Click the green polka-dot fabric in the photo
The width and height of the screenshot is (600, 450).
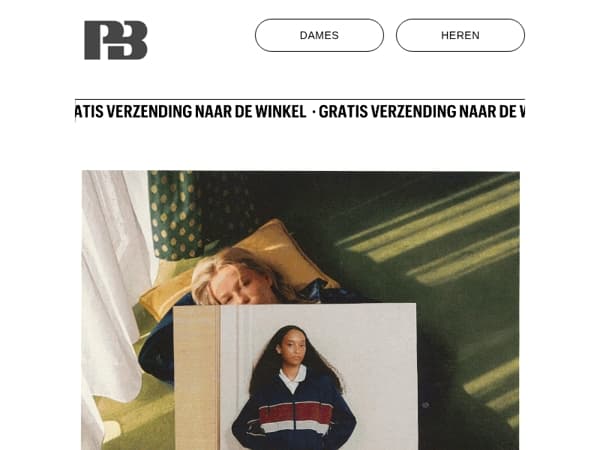174,214
